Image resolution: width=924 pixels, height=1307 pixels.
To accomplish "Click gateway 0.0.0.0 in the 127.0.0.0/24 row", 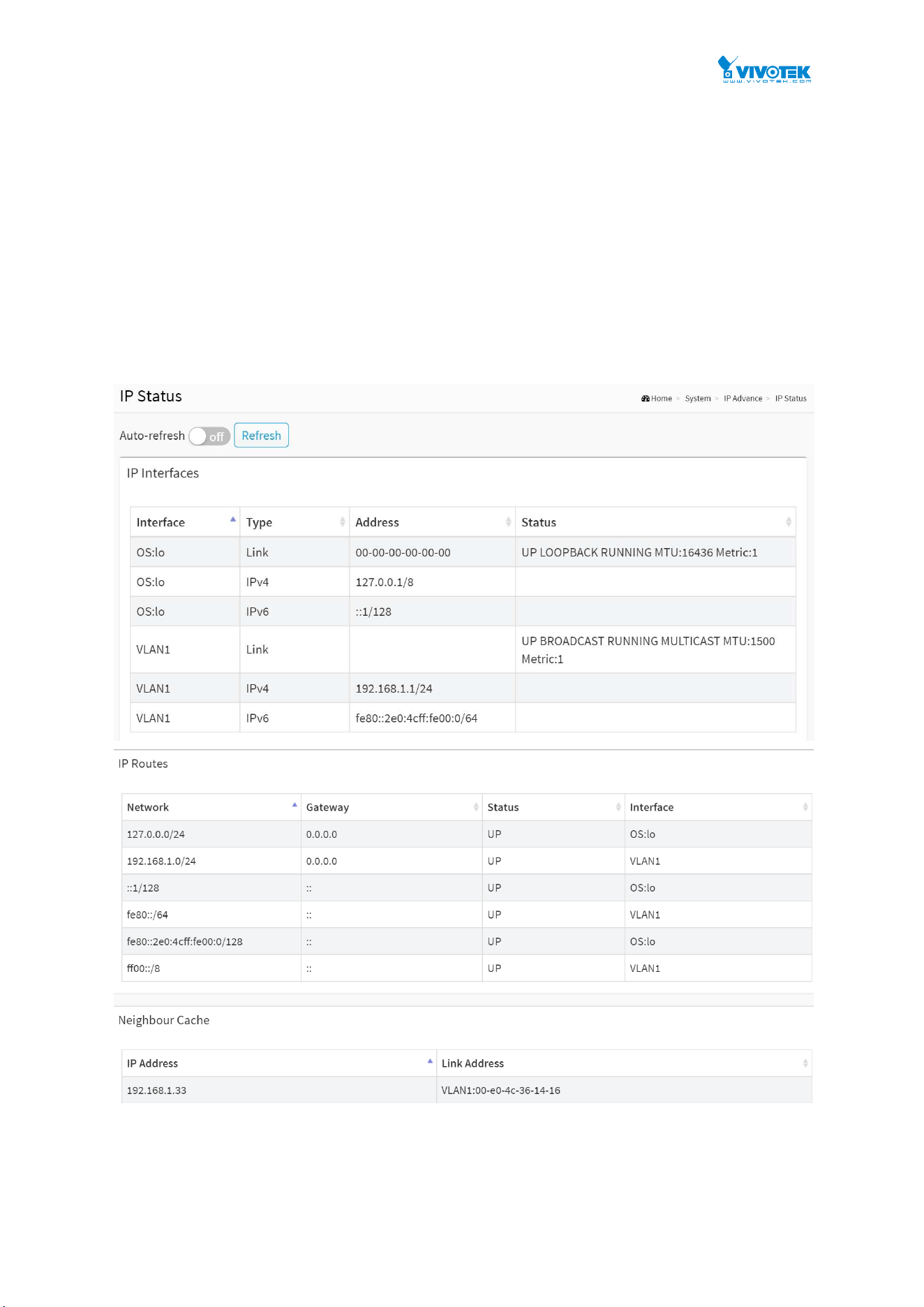I will (321, 834).
